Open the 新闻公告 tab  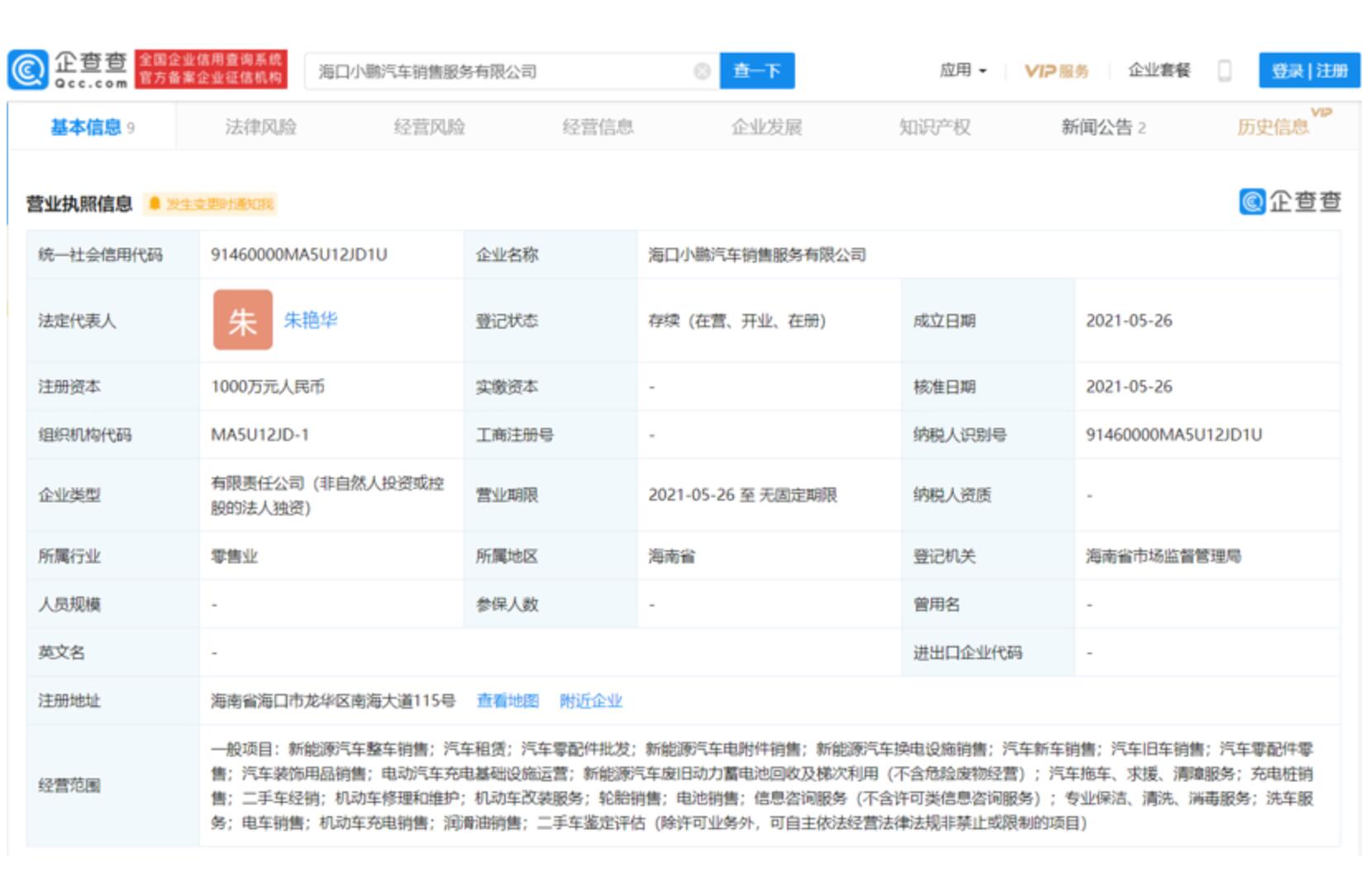tap(1103, 127)
